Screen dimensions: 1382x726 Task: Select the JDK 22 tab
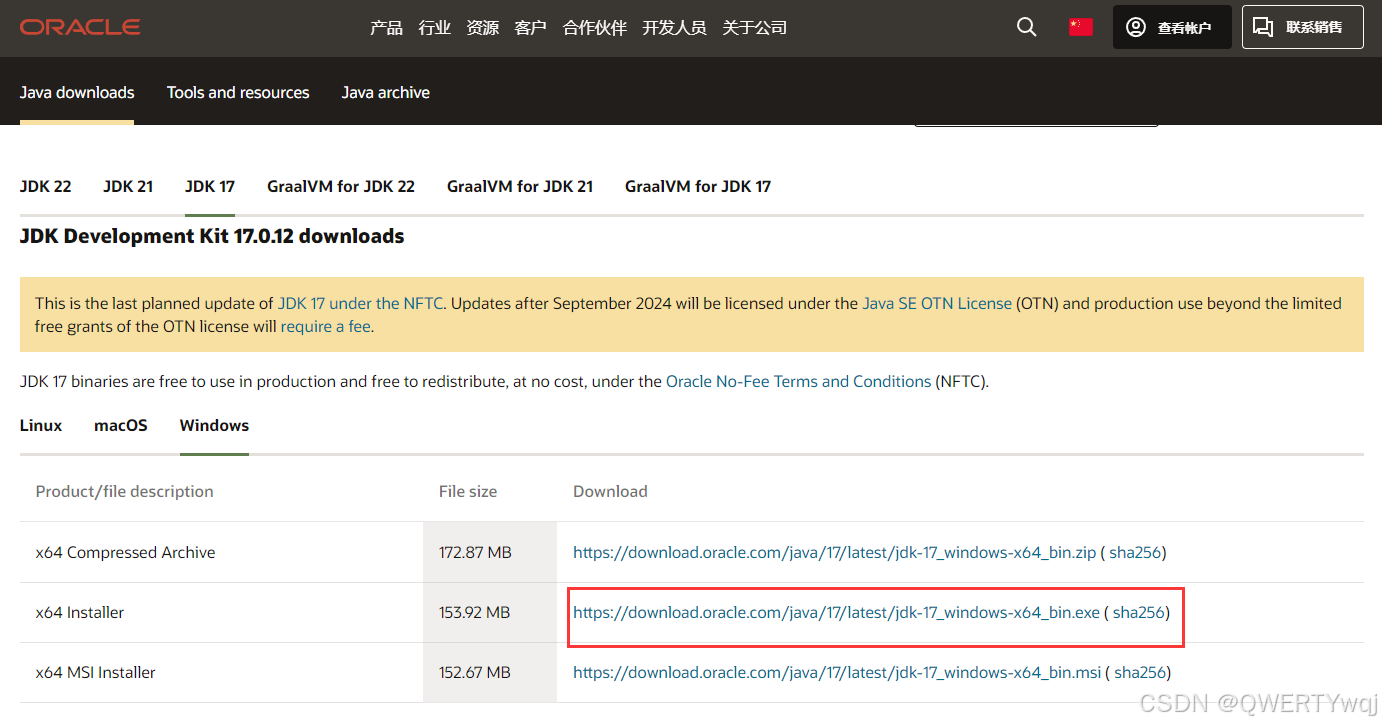[x=46, y=186]
